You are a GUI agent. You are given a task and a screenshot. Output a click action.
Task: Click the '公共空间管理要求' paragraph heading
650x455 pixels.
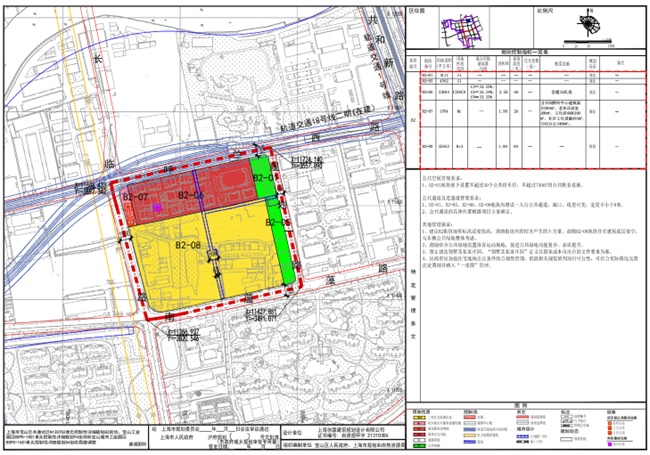point(440,177)
